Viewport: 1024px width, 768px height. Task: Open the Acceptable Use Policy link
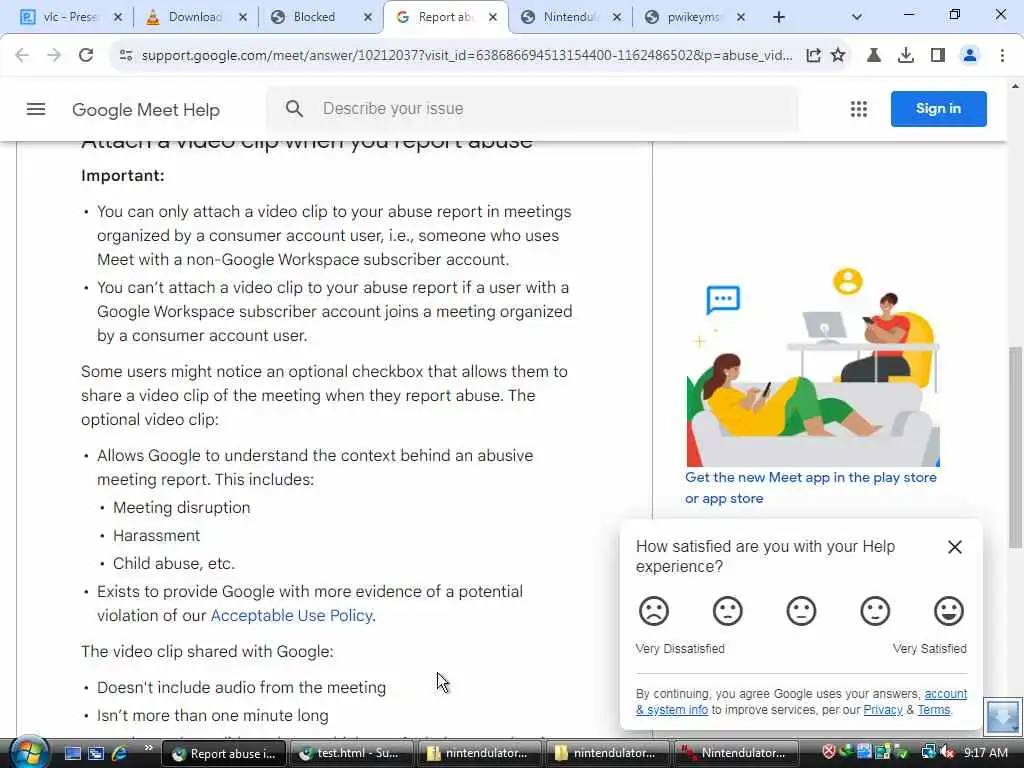(x=291, y=615)
